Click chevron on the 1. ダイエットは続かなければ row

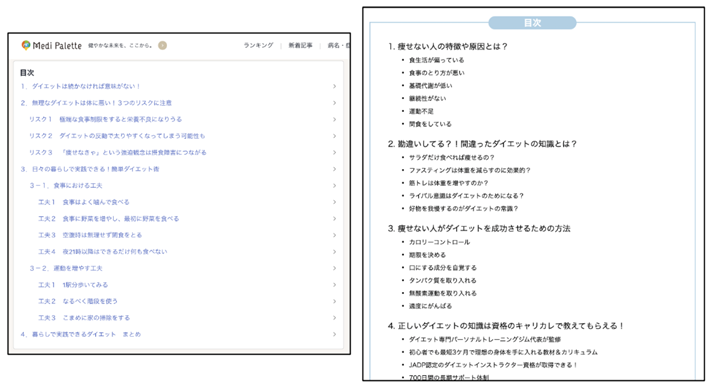334,86
